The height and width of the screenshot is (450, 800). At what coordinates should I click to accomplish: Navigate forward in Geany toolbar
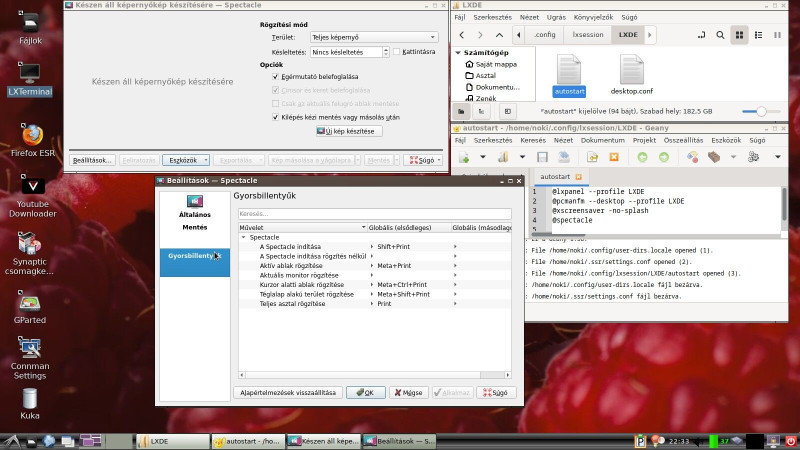[664, 157]
